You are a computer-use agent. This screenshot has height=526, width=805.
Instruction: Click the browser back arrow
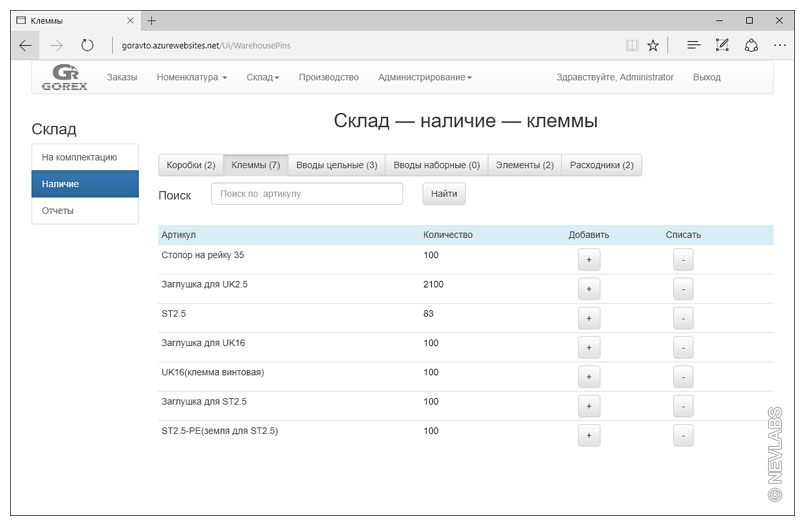(x=26, y=45)
